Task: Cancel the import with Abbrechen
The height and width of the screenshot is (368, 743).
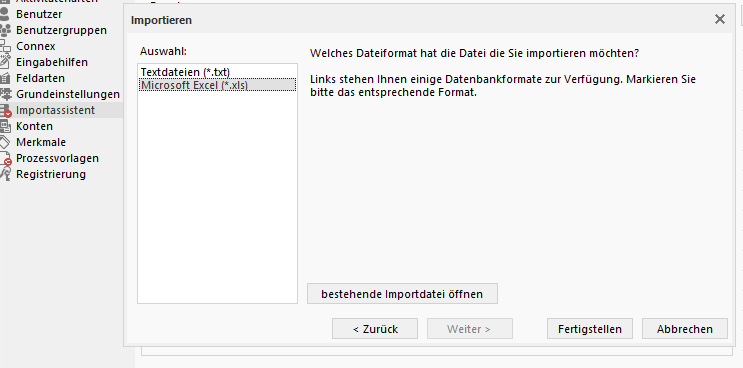Action: [684, 329]
